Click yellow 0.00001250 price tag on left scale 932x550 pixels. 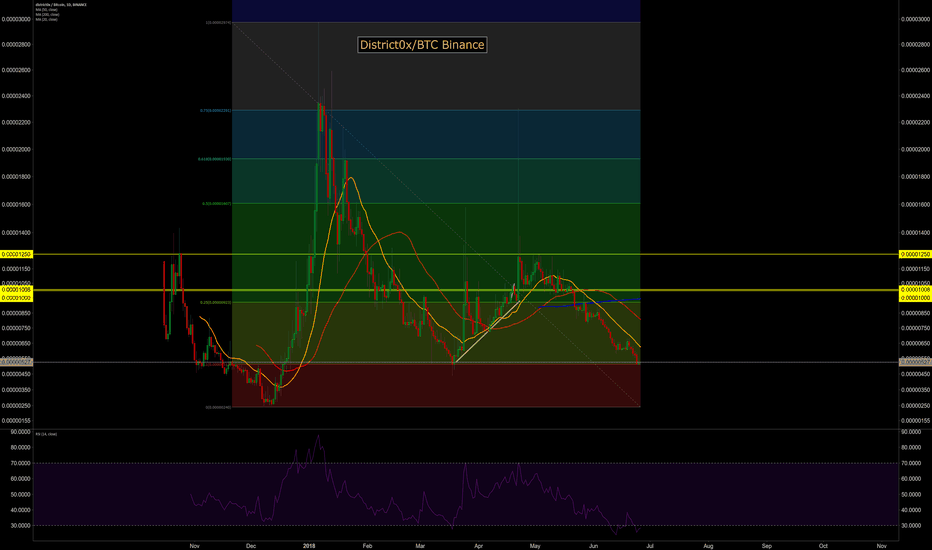point(16,254)
